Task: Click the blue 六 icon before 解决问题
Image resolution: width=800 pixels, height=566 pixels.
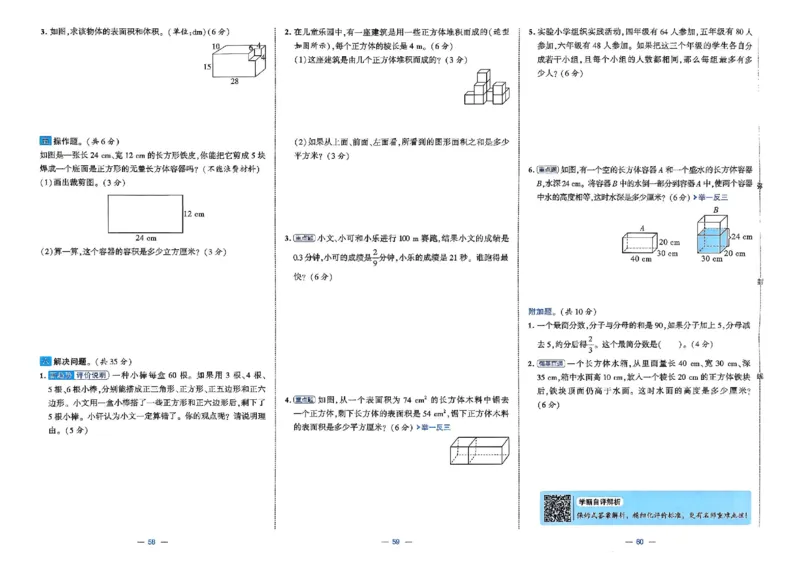Action: tap(45, 361)
